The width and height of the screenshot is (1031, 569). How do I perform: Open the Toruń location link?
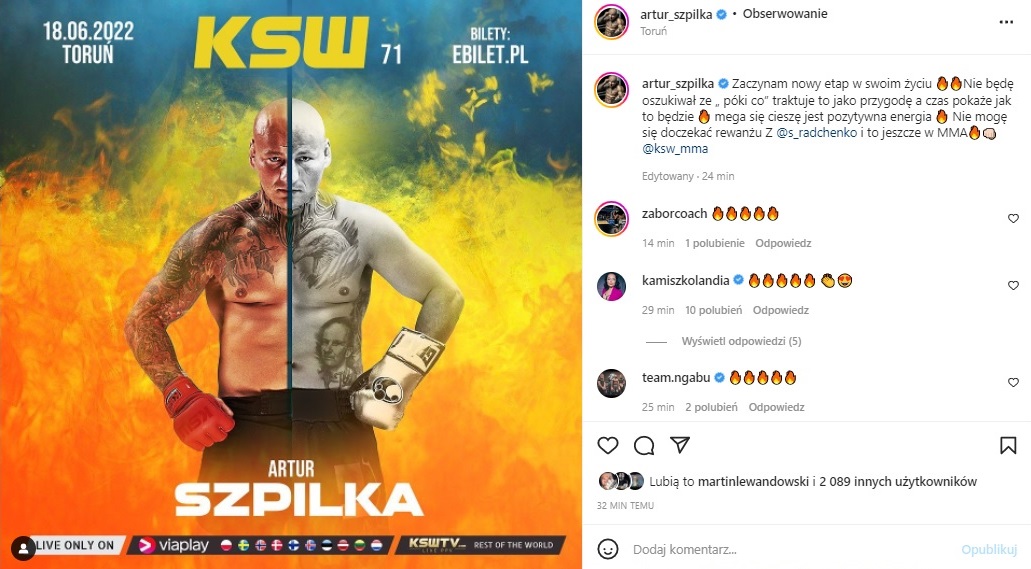(654, 31)
